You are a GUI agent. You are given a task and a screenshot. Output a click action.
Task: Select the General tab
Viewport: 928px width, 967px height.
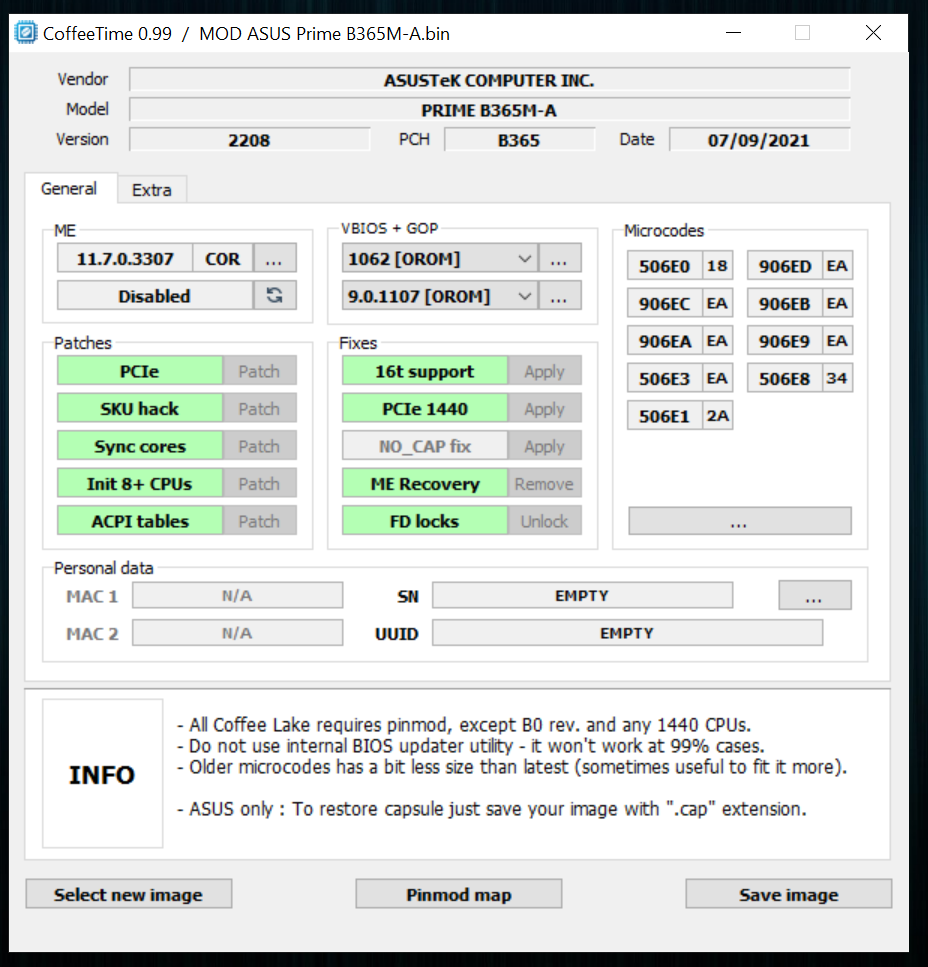69,189
